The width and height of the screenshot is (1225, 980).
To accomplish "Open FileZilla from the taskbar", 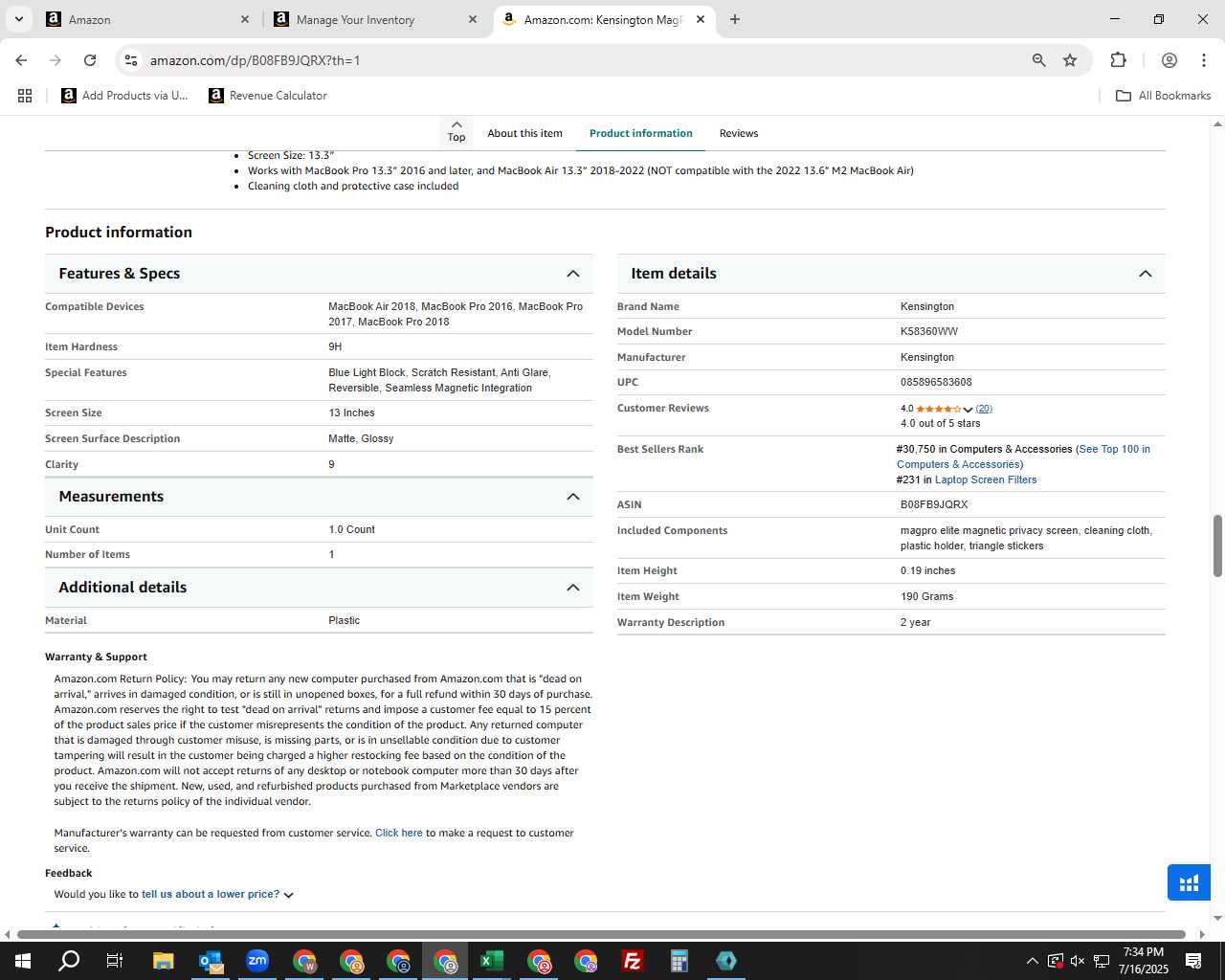I will pos(633,961).
